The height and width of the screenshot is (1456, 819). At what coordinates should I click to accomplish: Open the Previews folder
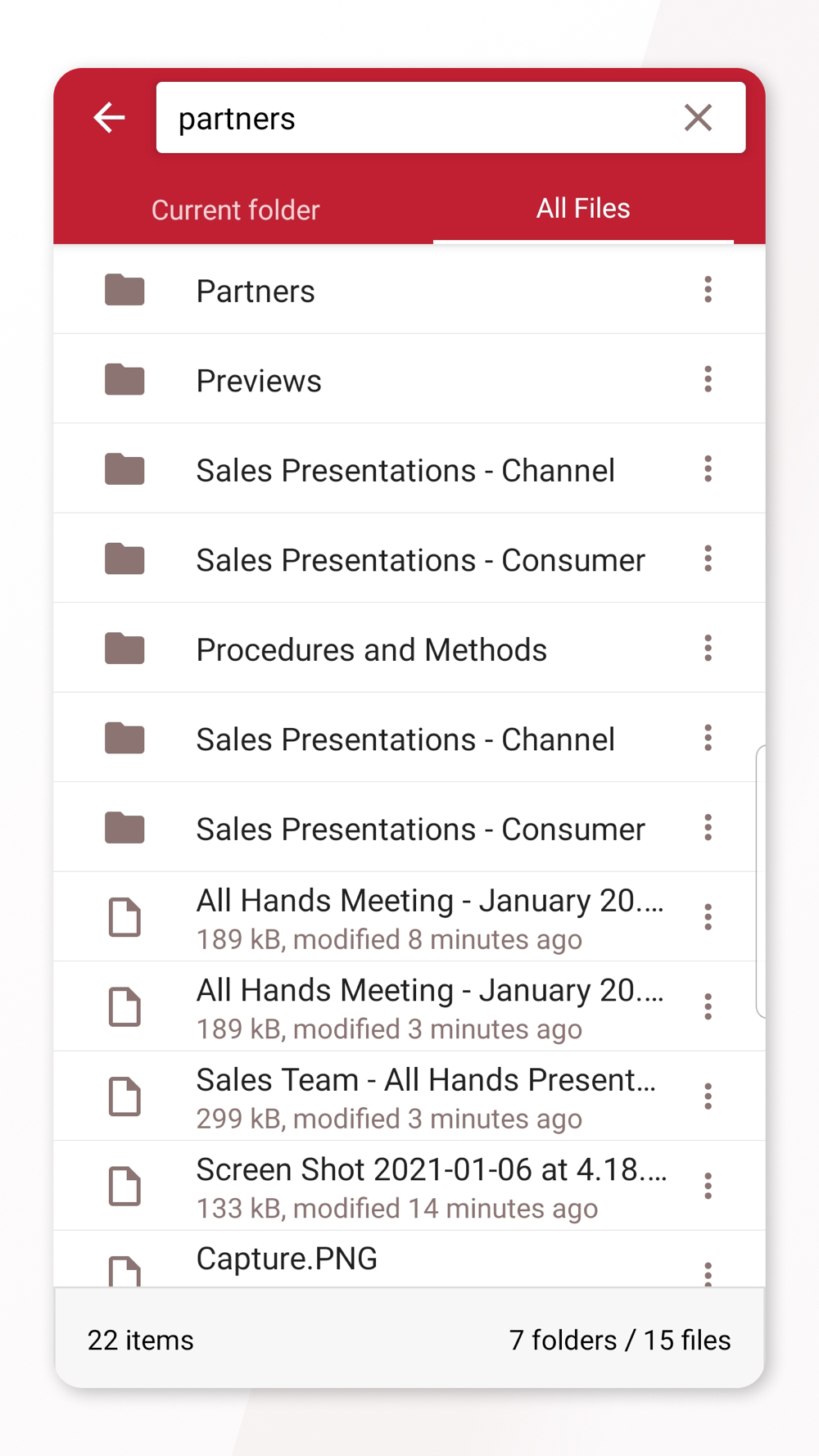click(409, 379)
